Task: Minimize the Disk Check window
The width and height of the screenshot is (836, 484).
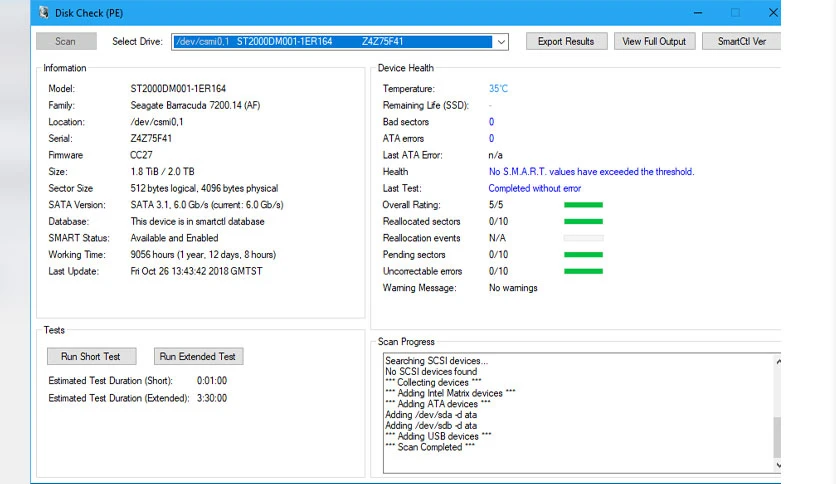Action: point(698,12)
